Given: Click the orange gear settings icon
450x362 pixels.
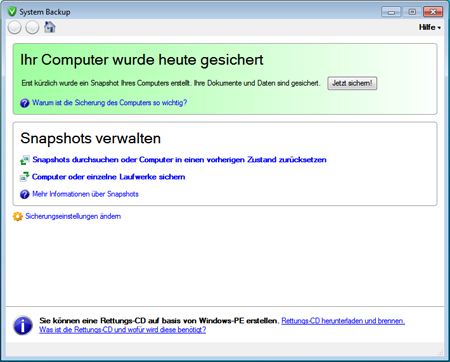Looking at the screenshot, I should click(x=18, y=216).
